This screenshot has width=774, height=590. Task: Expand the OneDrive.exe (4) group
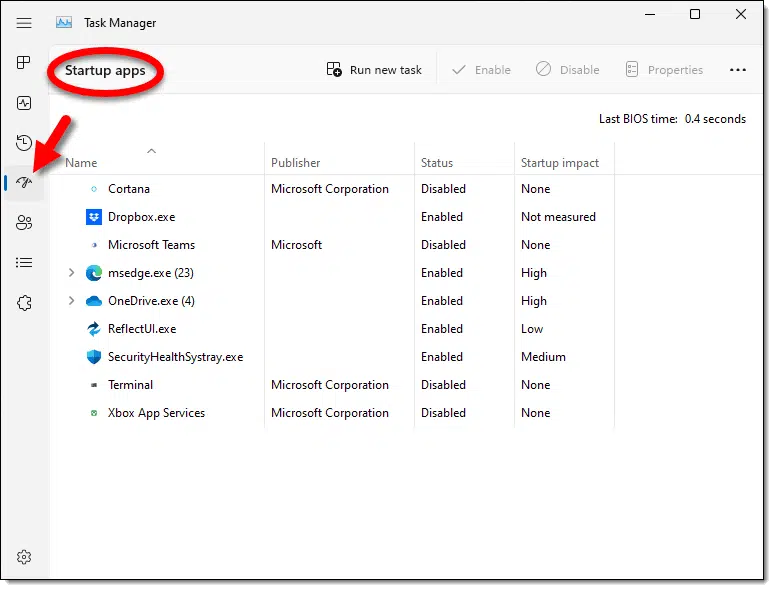pos(72,301)
